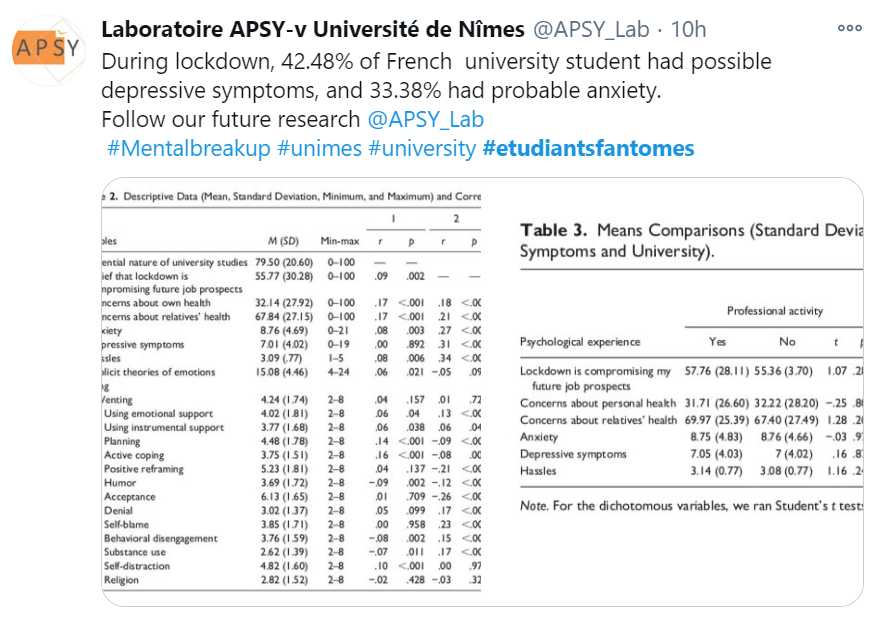The image size is (881, 619).
Task: Click the Religion row in Table 2
Action: tap(122, 579)
